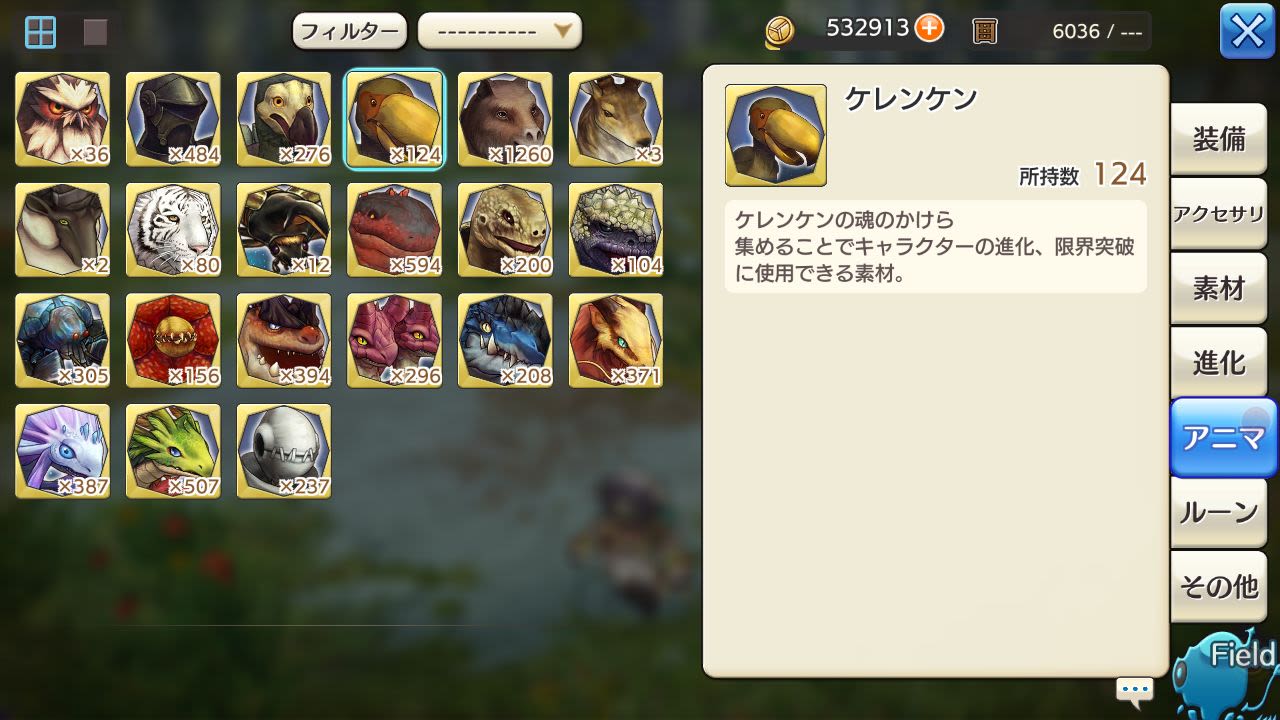Tap the Field button
Viewport: 1280px width, 720px height.
click(1228, 672)
